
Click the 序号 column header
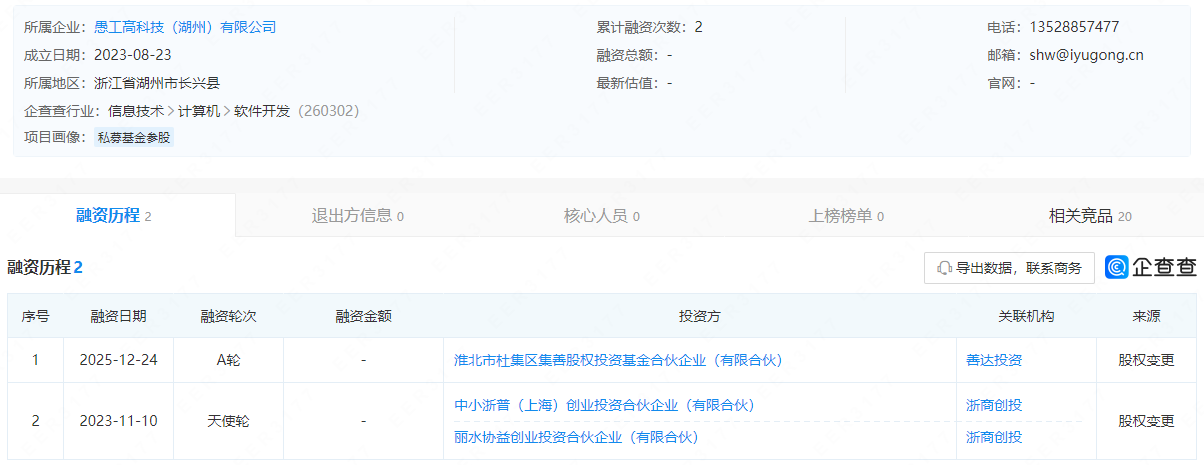[x=35, y=316]
